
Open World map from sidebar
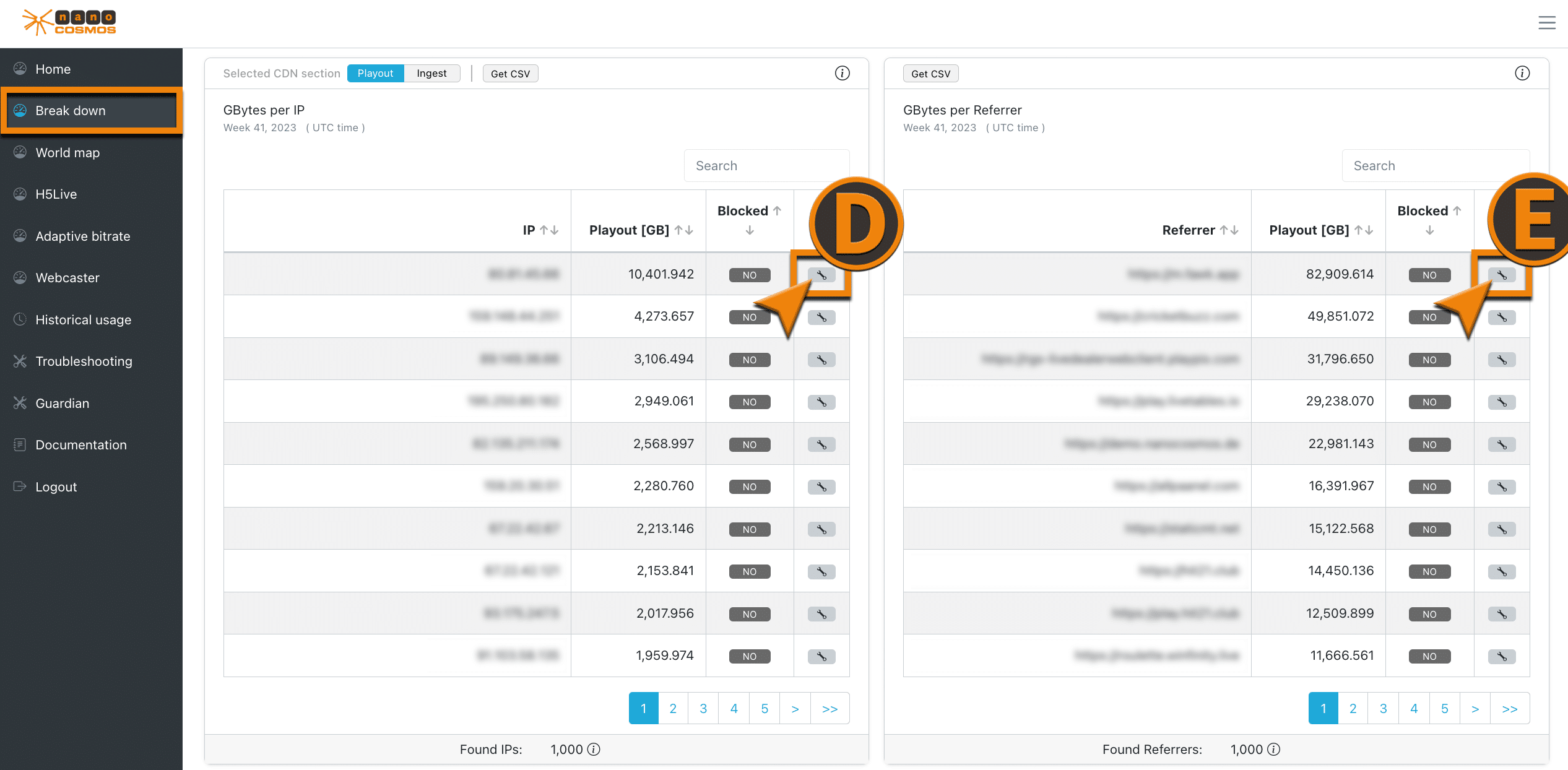point(67,152)
